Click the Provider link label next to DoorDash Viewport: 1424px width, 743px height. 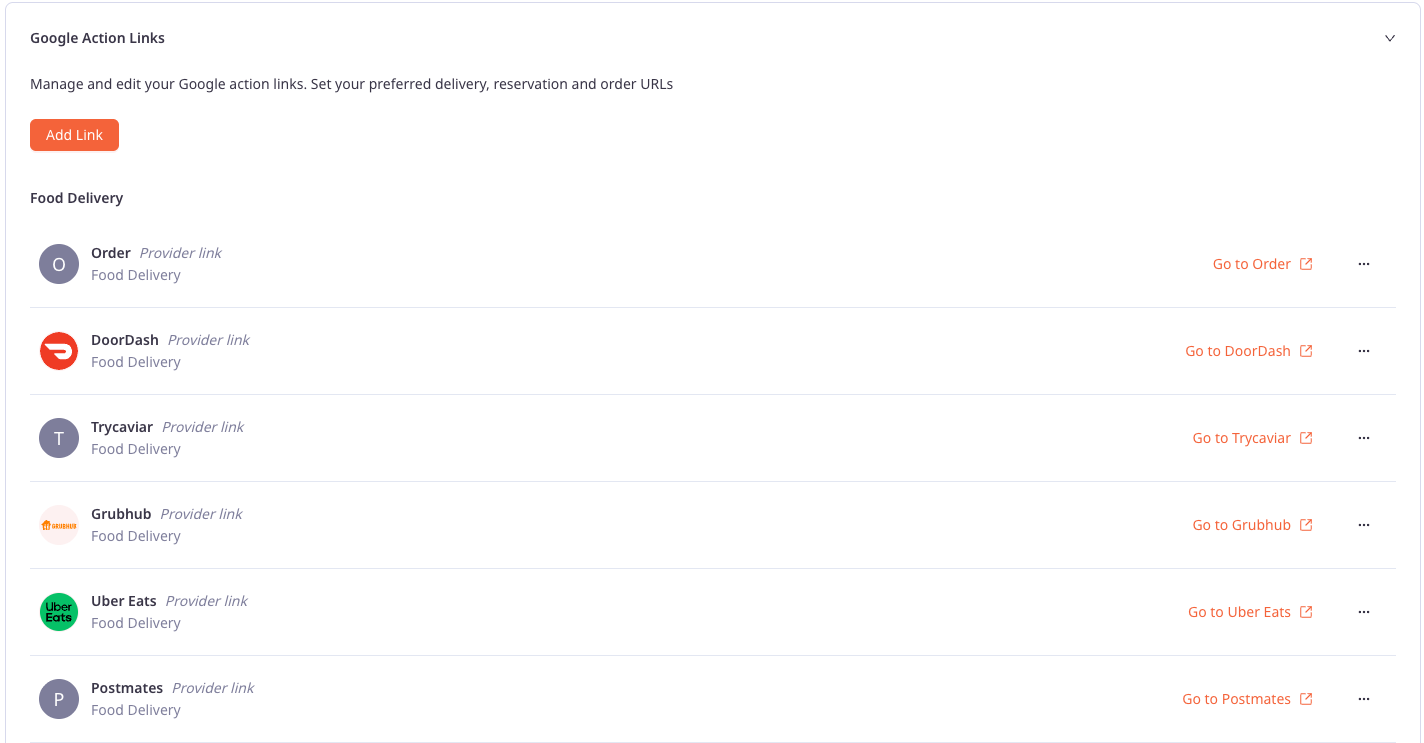click(209, 340)
